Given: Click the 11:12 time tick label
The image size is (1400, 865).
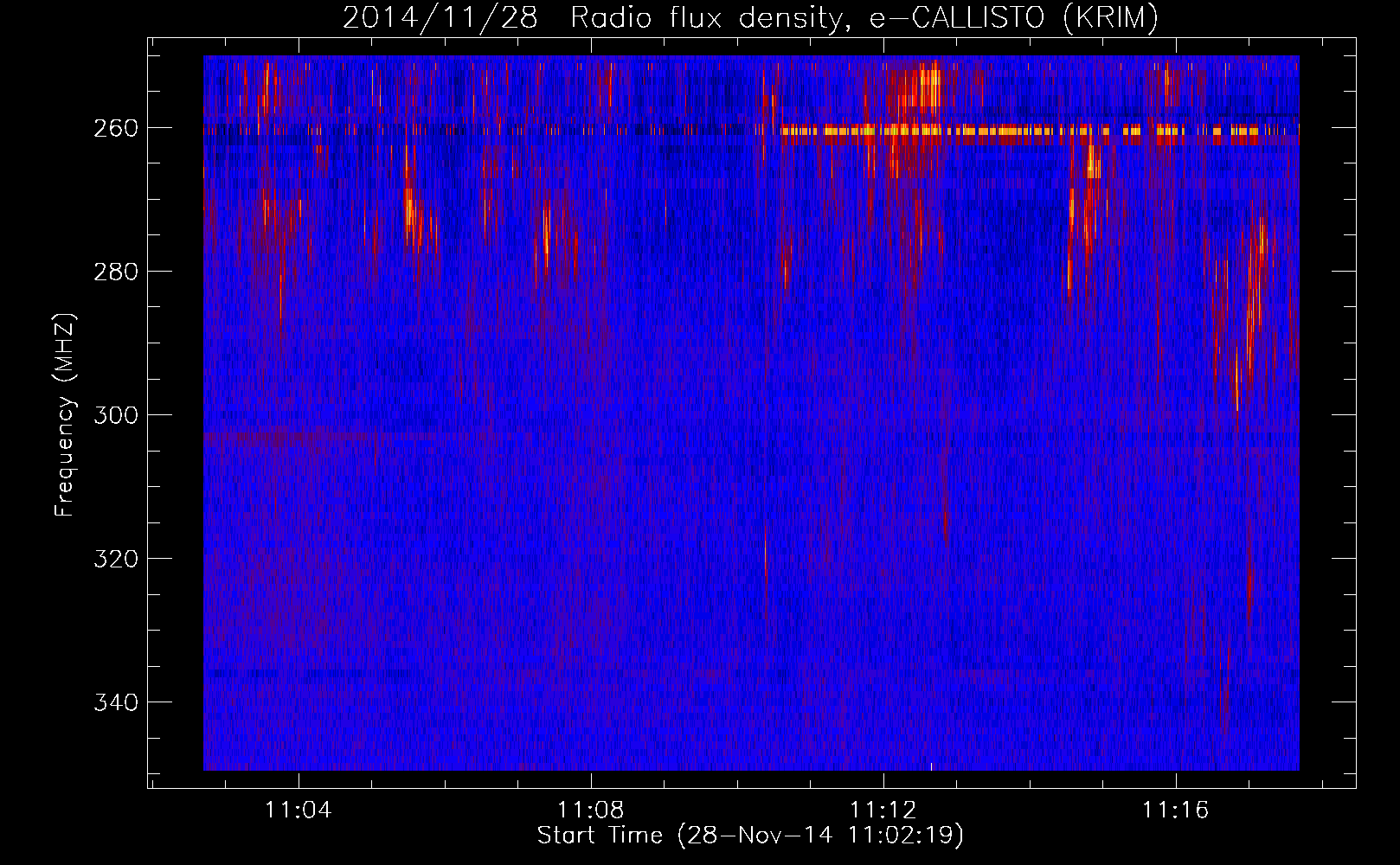Looking at the screenshot, I should [x=883, y=811].
